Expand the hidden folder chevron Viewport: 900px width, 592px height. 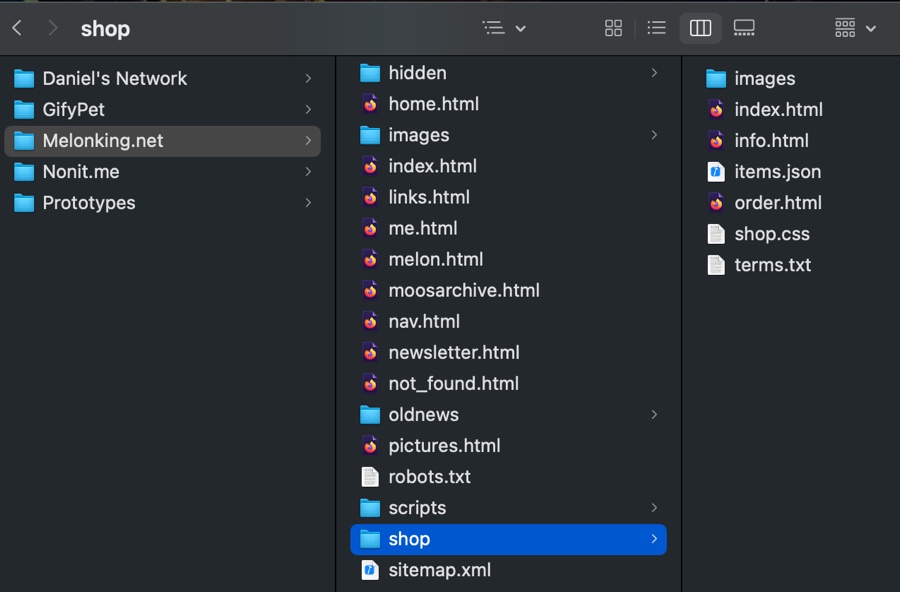point(654,73)
